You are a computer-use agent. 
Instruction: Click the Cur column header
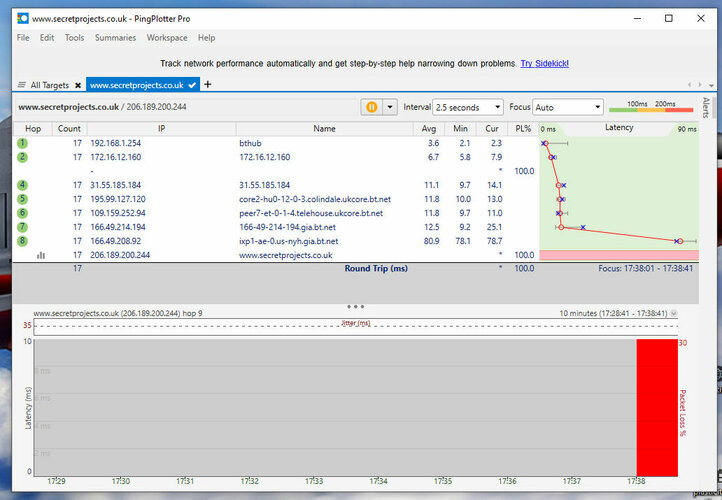tap(492, 129)
